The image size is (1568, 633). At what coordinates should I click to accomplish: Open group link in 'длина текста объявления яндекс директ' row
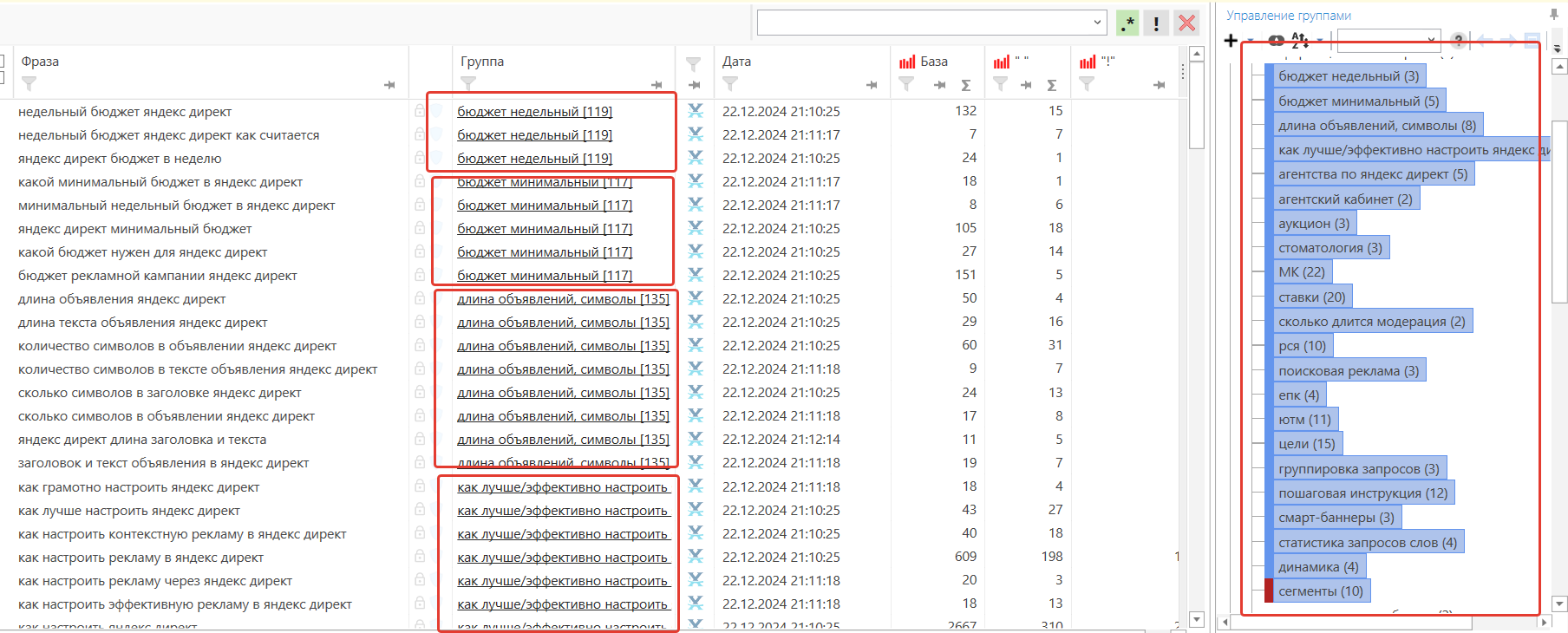click(564, 322)
